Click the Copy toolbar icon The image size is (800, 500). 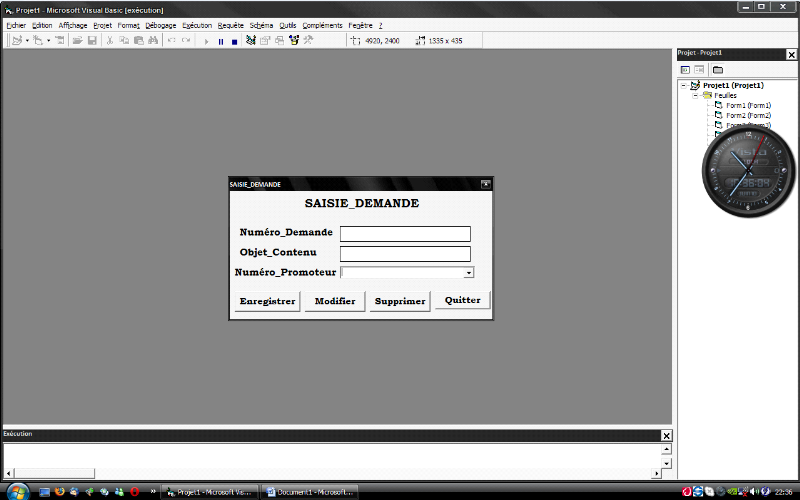pos(124,40)
